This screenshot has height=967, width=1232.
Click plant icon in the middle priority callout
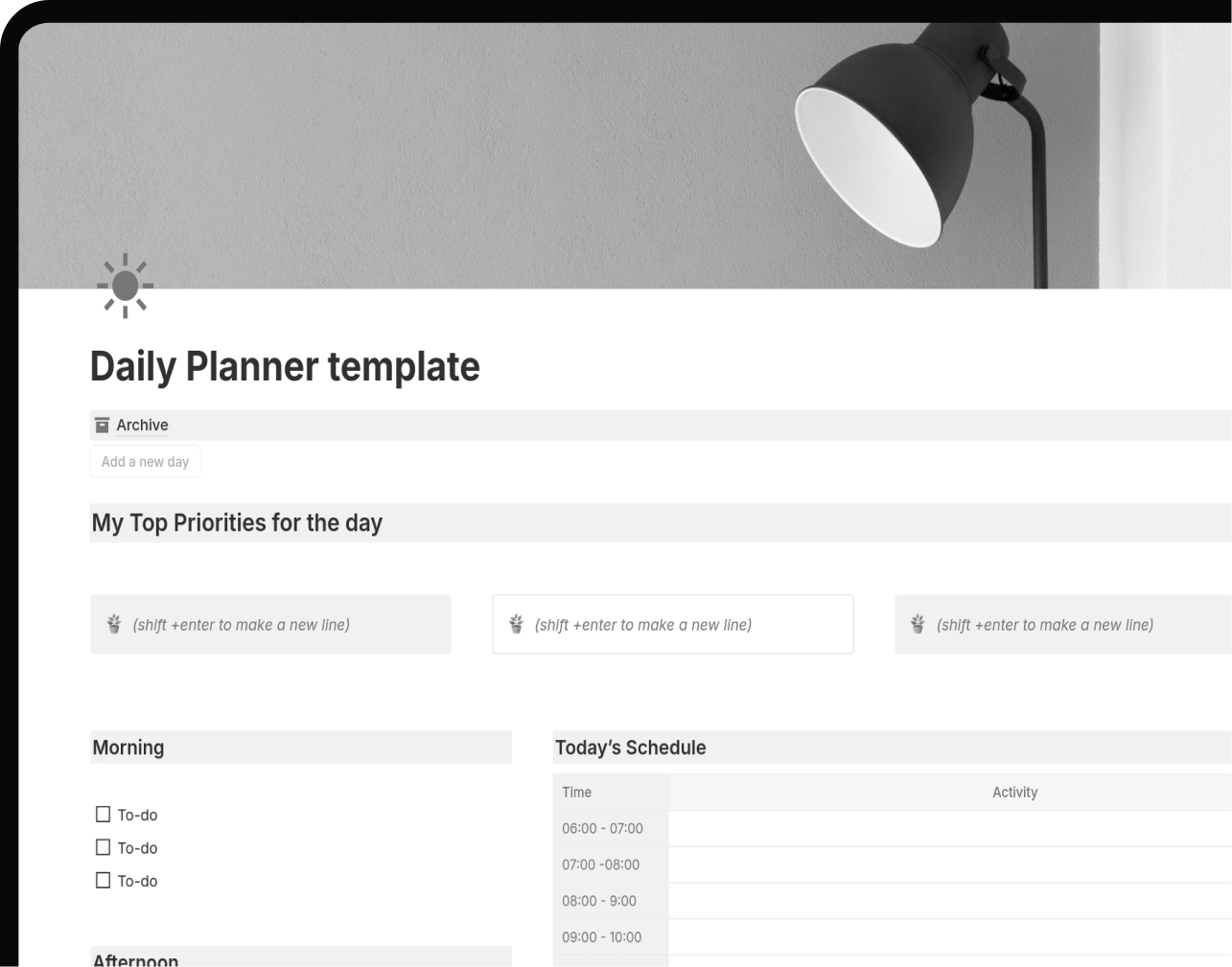[x=516, y=625]
